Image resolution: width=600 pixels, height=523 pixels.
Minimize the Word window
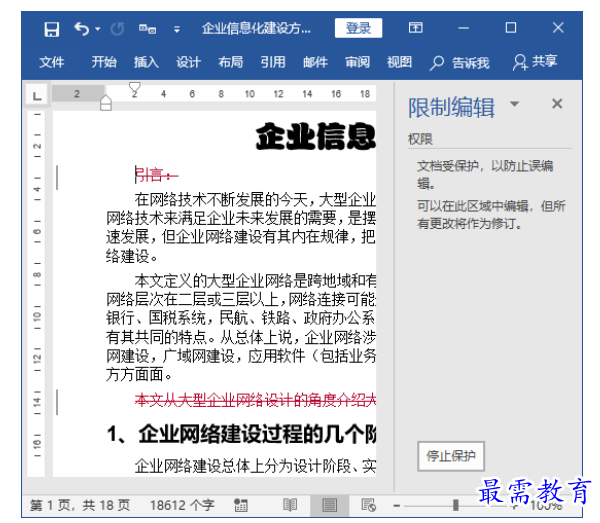click(x=463, y=28)
